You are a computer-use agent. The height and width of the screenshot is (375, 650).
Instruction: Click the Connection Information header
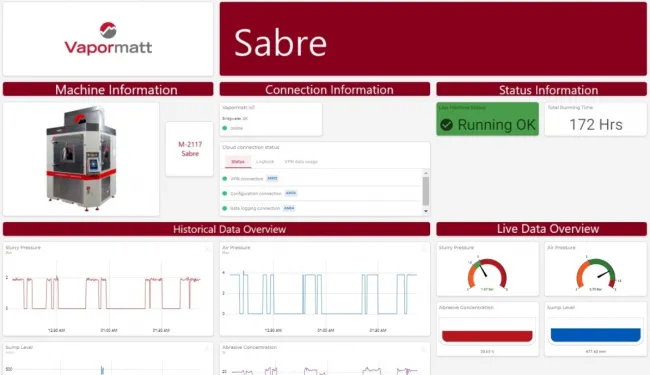coord(325,89)
